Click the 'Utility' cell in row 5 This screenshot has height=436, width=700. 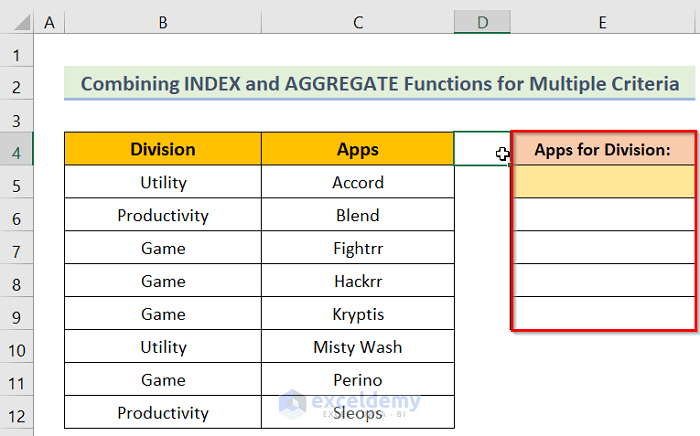coord(163,182)
